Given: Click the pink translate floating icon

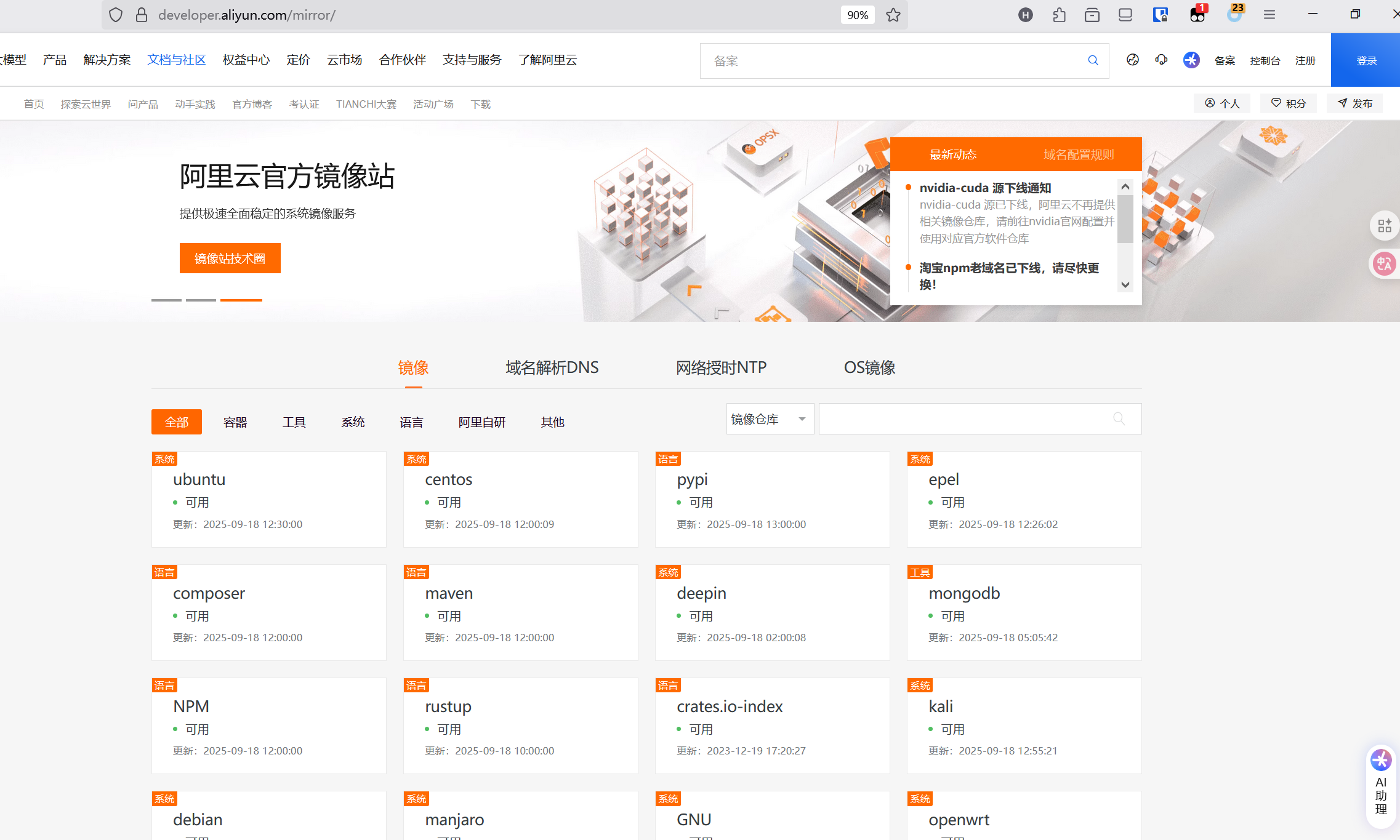Looking at the screenshot, I should pyautogui.click(x=1385, y=264).
